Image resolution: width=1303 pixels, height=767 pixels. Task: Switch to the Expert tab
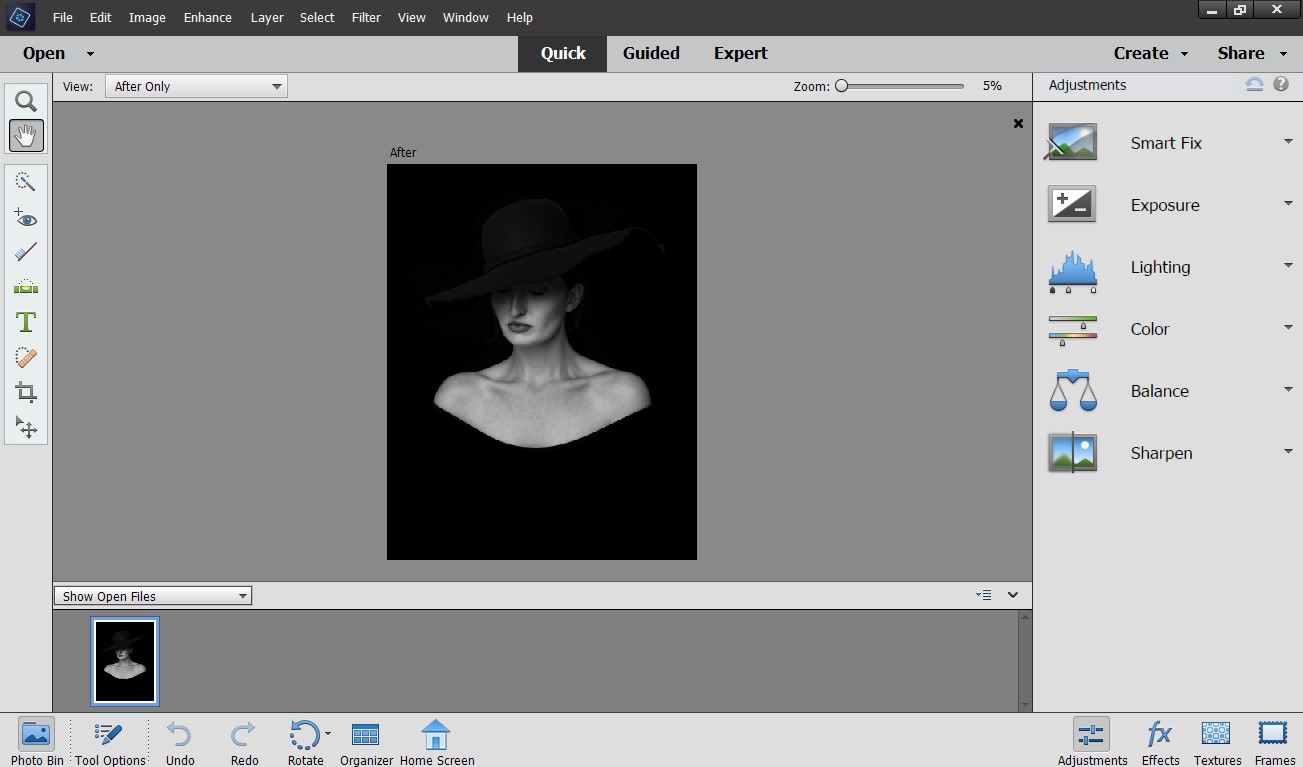point(740,53)
